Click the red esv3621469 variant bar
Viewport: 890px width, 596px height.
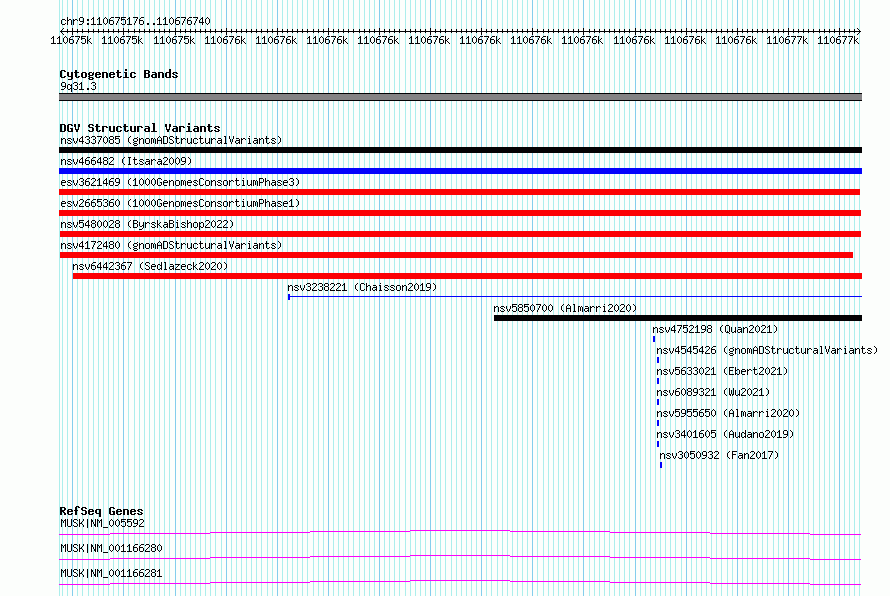pos(460,192)
